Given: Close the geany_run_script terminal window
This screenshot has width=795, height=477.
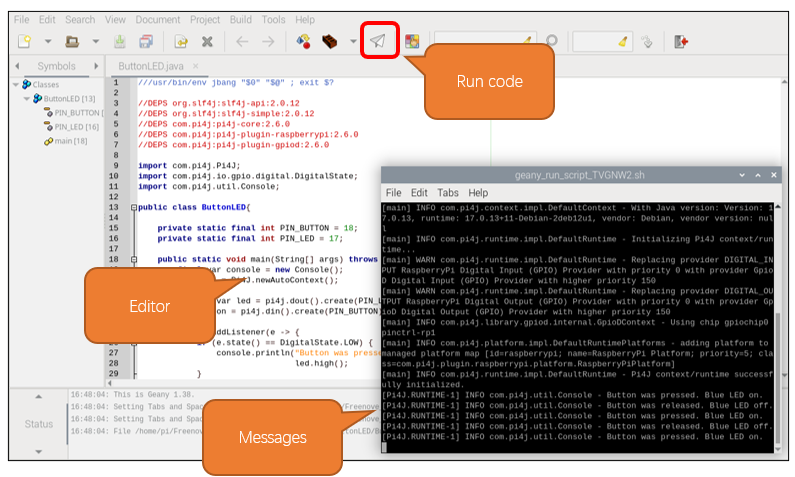Looking at the screenshot, I should tap(774, 175).
